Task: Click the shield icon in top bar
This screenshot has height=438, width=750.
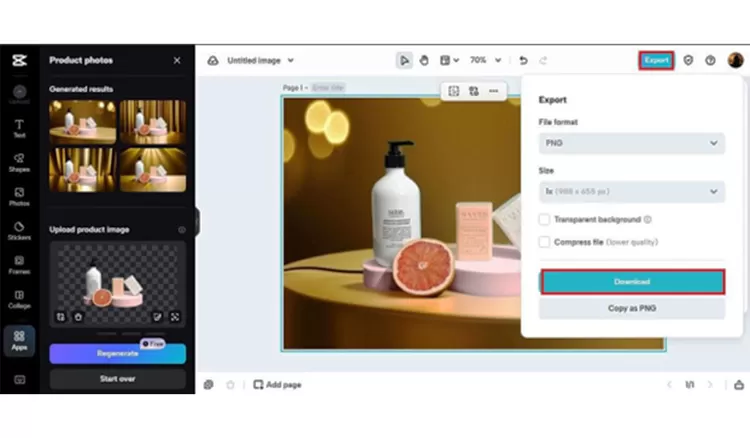Action: pos(688,60)
